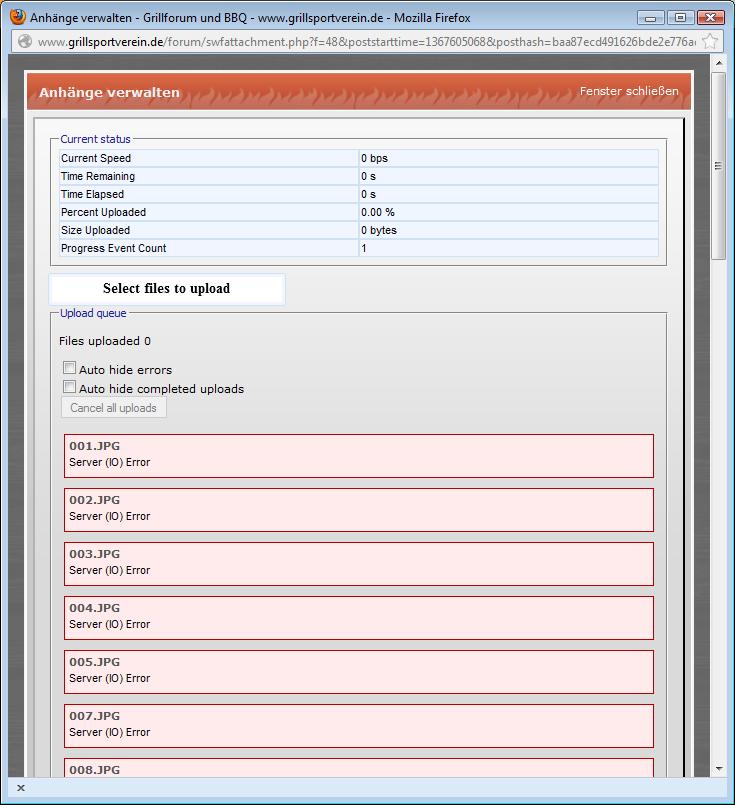The width and height of the screenshot is (735, 805).
Task: Maximize the Firefox window
Action: pyautogui.click(x=680, y=18)
